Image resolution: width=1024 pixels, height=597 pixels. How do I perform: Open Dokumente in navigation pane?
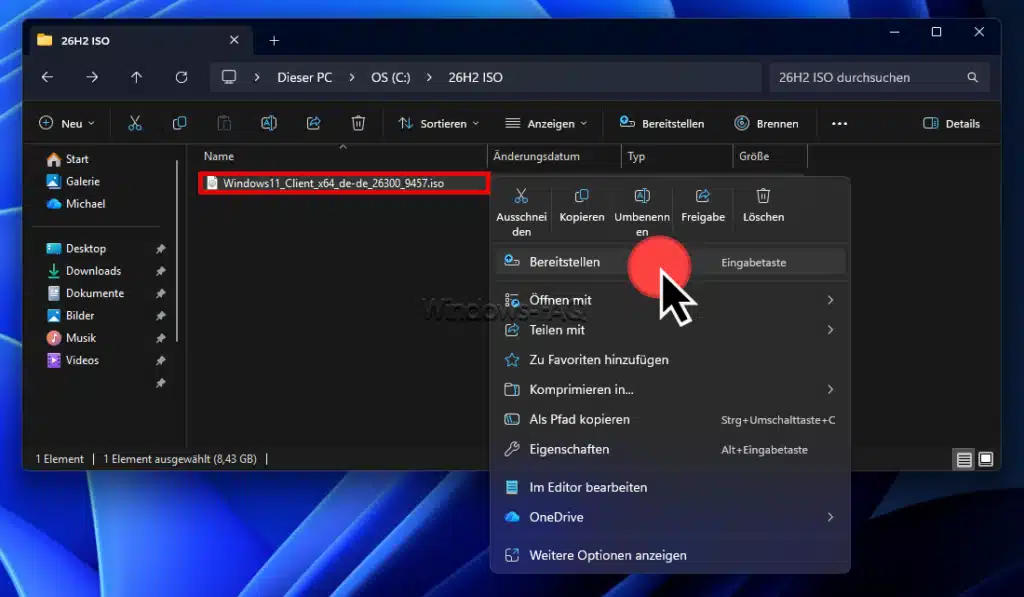point(85,293)
